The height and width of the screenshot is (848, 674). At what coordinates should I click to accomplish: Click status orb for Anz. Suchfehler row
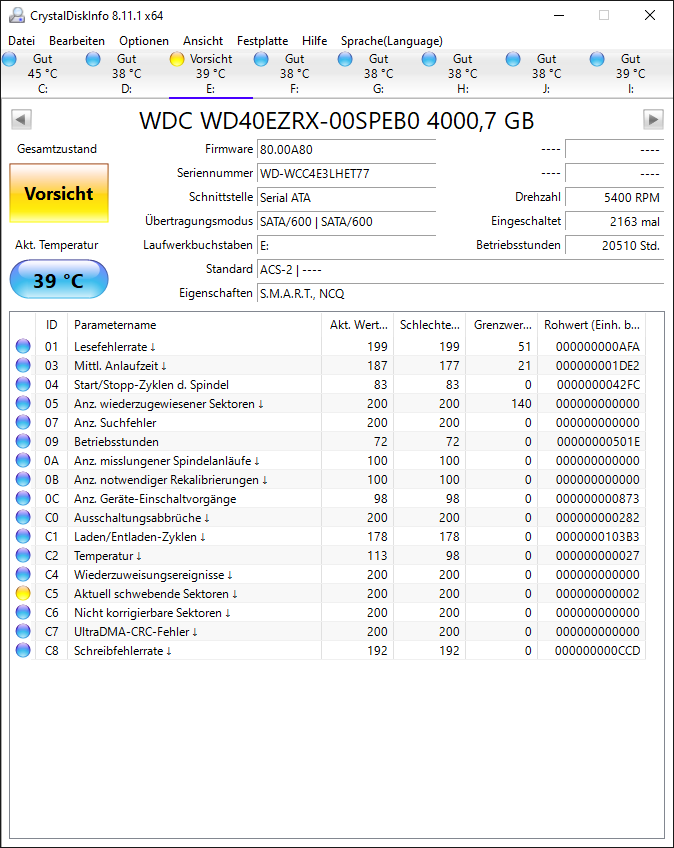pos(23,422)
